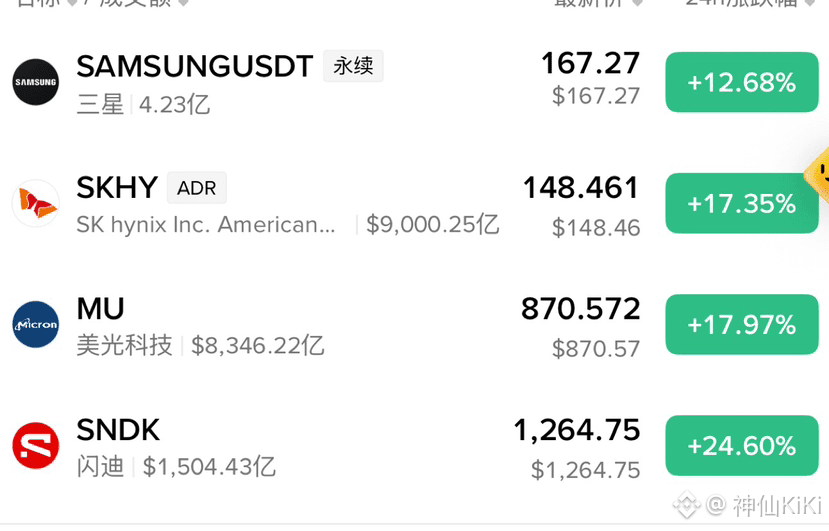Click the watermark logo beside 神仙KiKi
Image resolution: width=829 pixels, height=531 pixels.
pyautogui.click(x=686, y=505)
